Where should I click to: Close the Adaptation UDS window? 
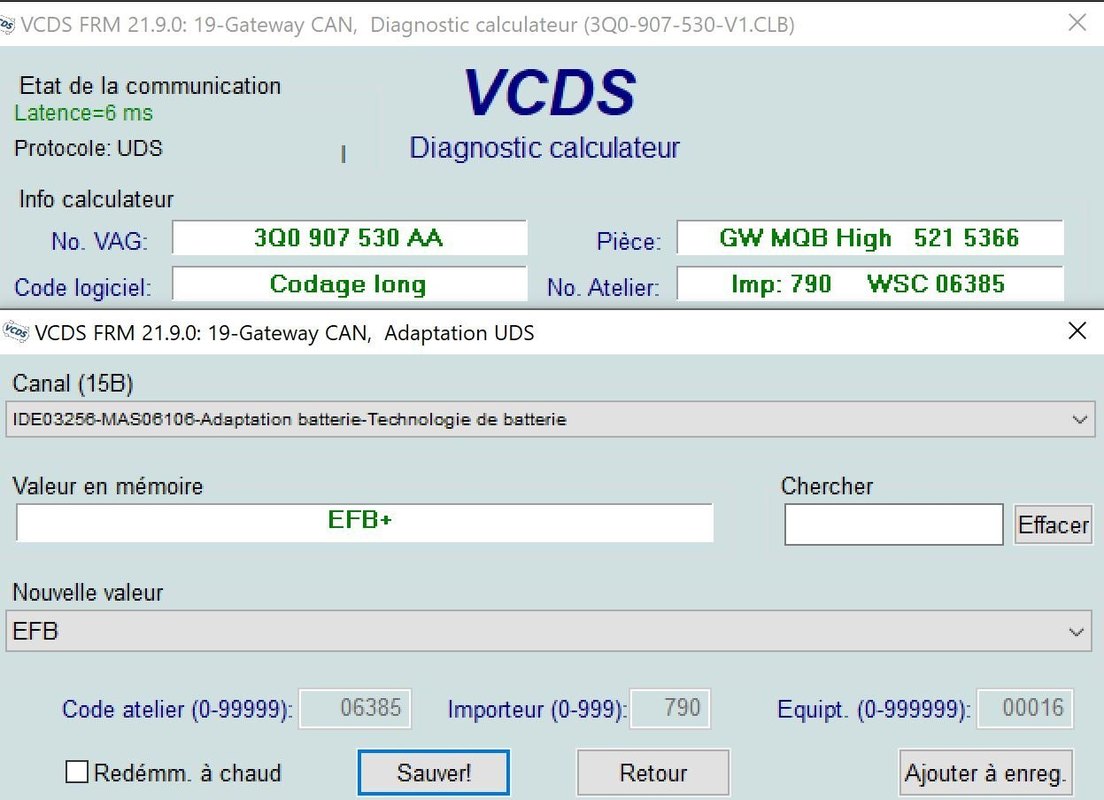point(1077,331)
